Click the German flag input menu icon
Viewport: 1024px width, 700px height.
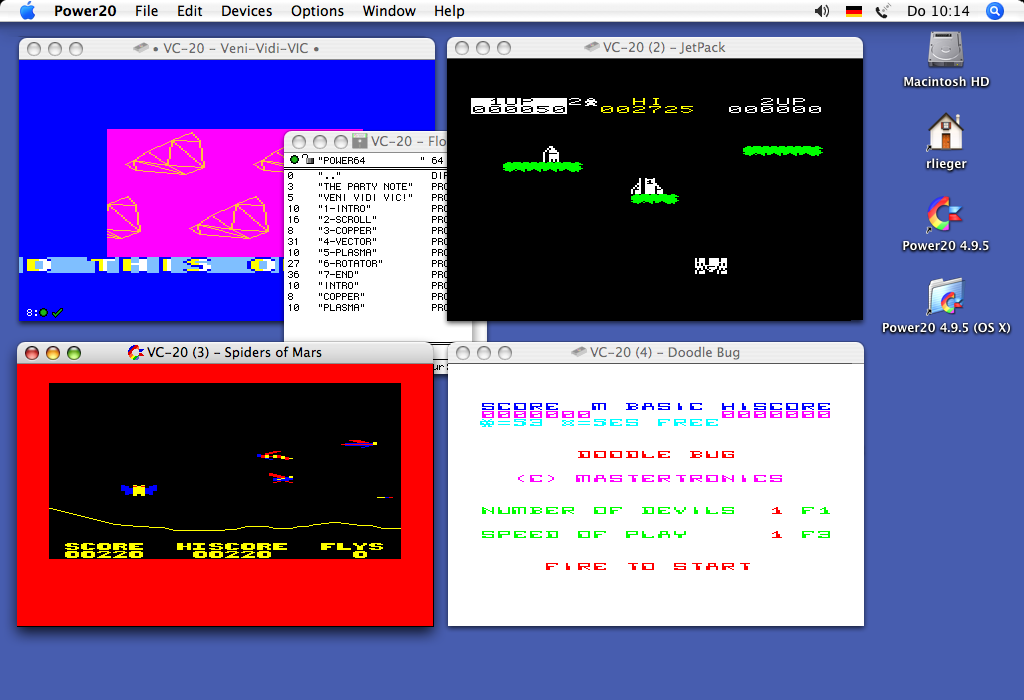[x=854, y=11]
